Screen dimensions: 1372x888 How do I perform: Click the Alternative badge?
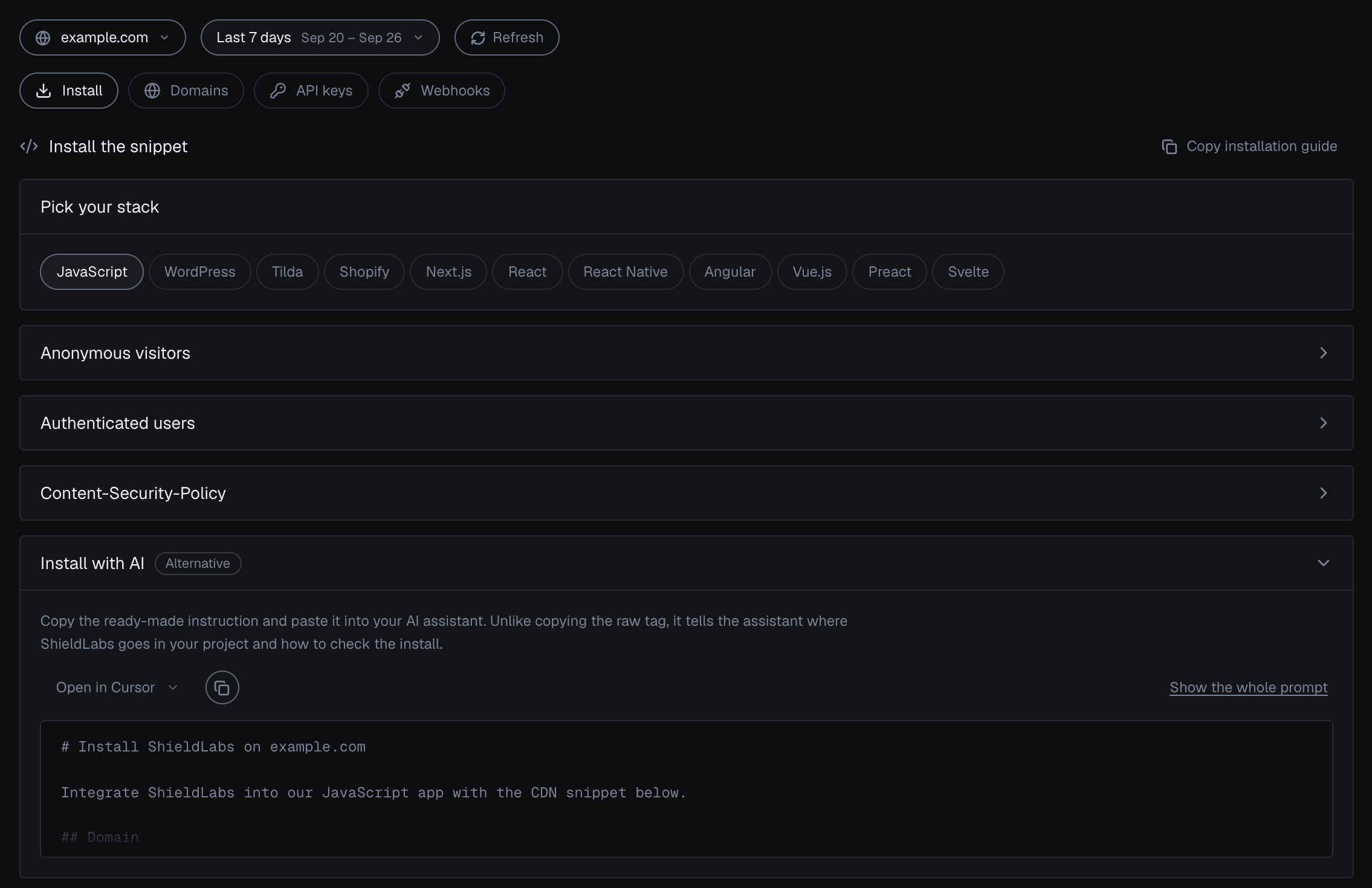[x=198, y=564]
